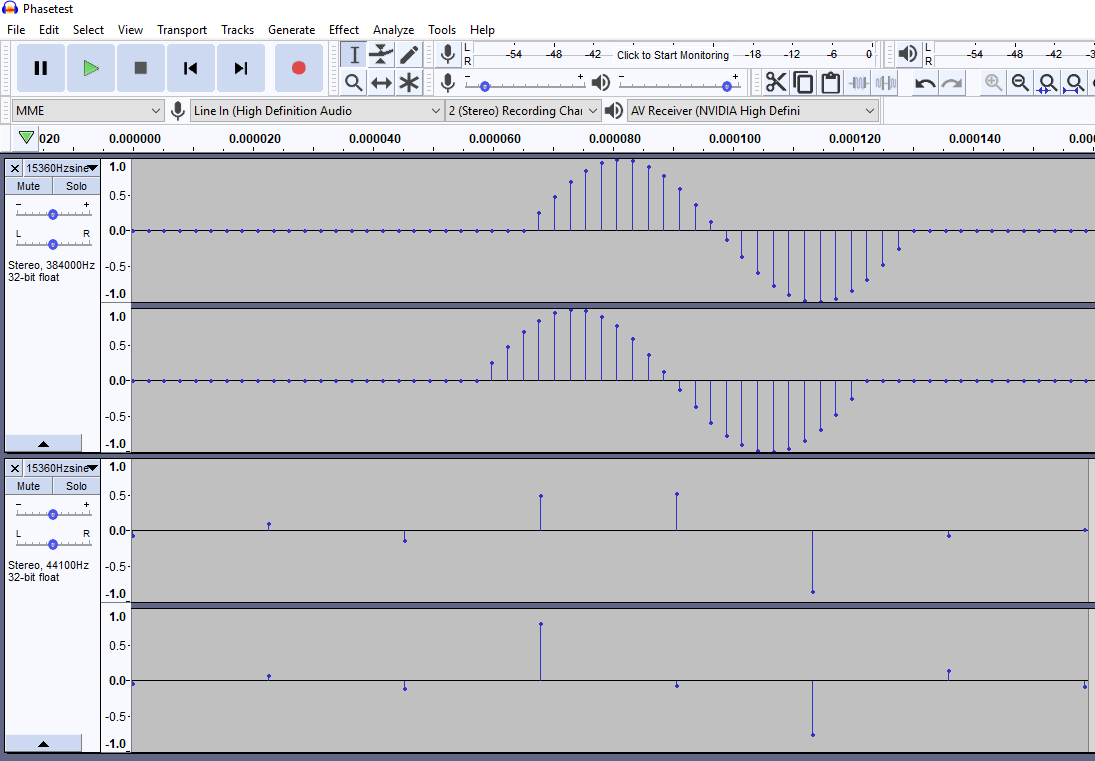Click the first track's gain slider
The height and width of the screenshot is (761, 1095).
pyautogui.click(x=52, y=213)
